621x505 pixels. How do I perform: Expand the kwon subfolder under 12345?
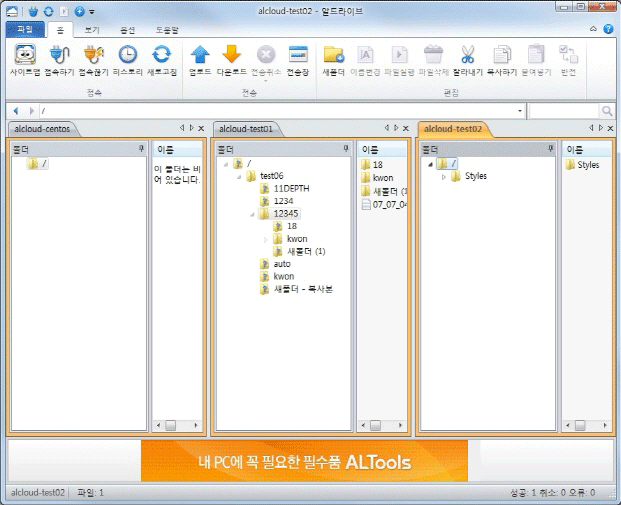click(265, 240)
